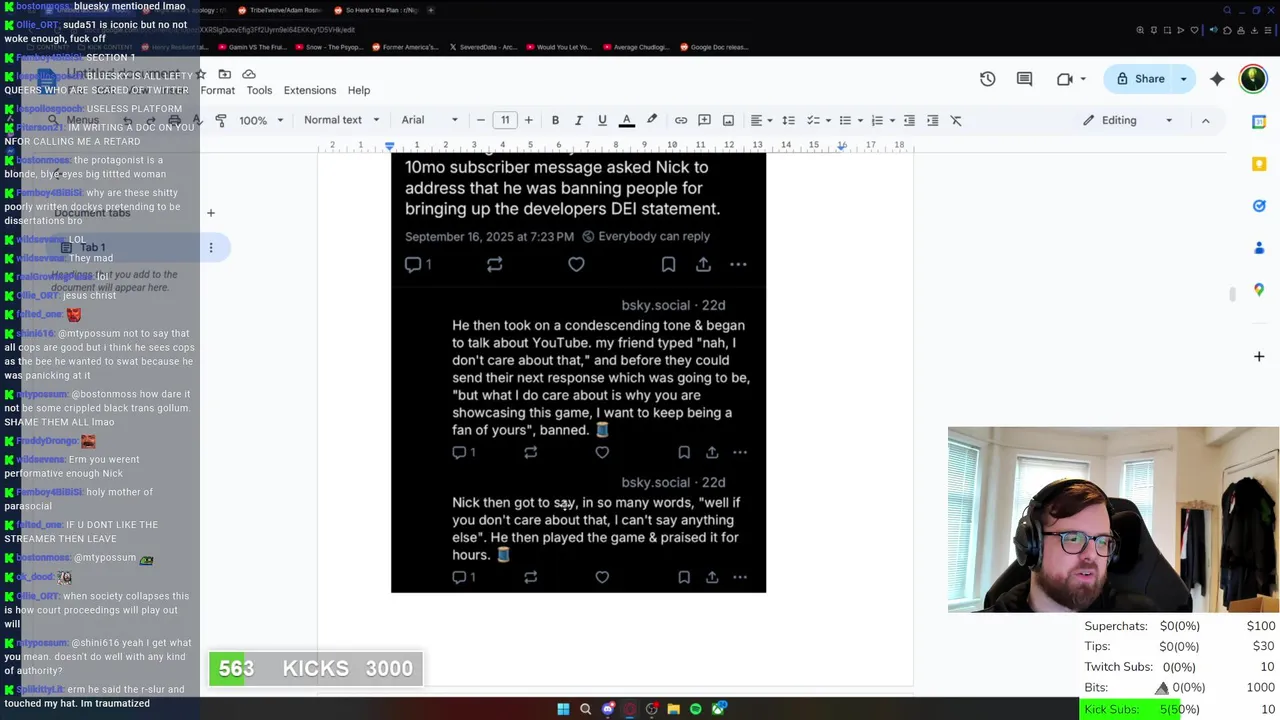
Task: Open the comments panel icon
Action: pyautogui.click(x=1024, y=79)
